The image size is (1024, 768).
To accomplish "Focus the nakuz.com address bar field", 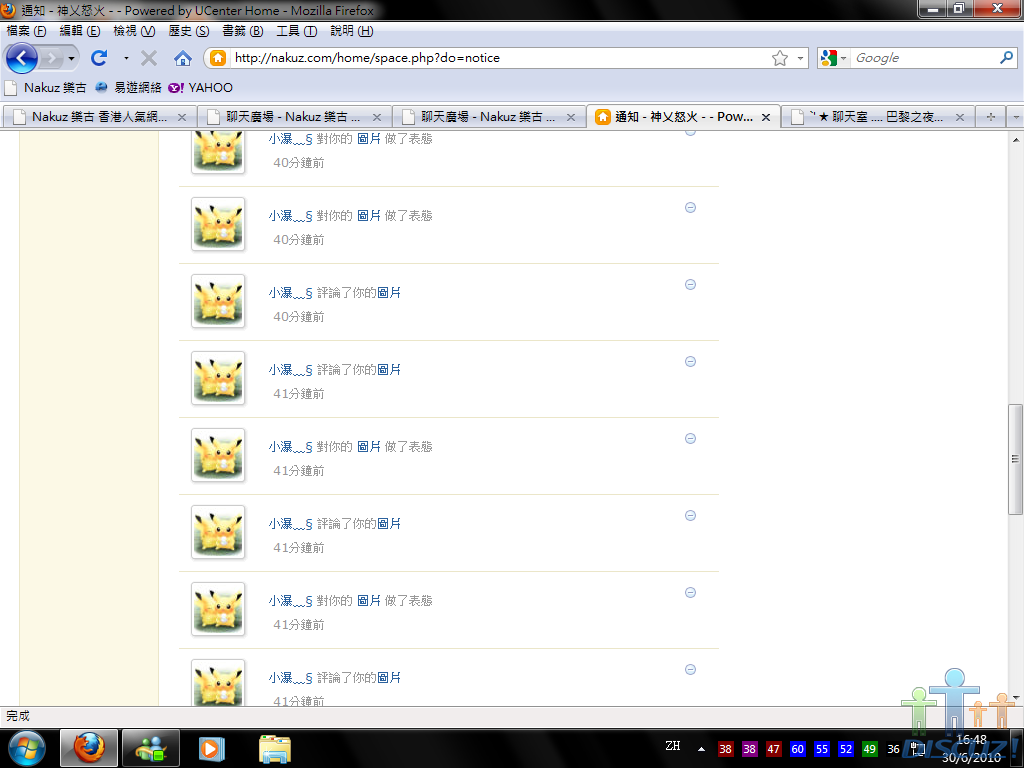I will click(500, 57).
